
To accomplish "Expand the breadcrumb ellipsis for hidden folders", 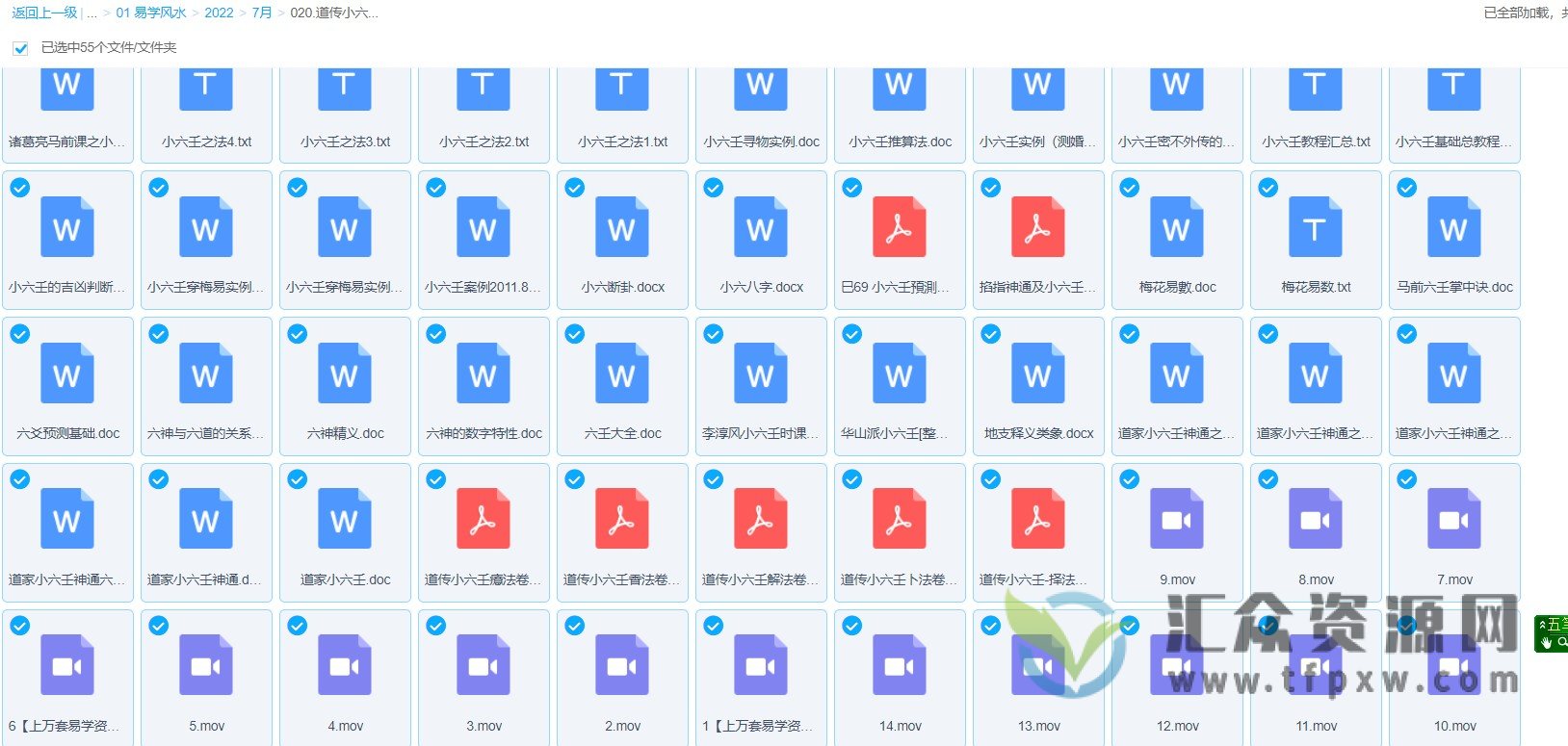I will [92, 13].
